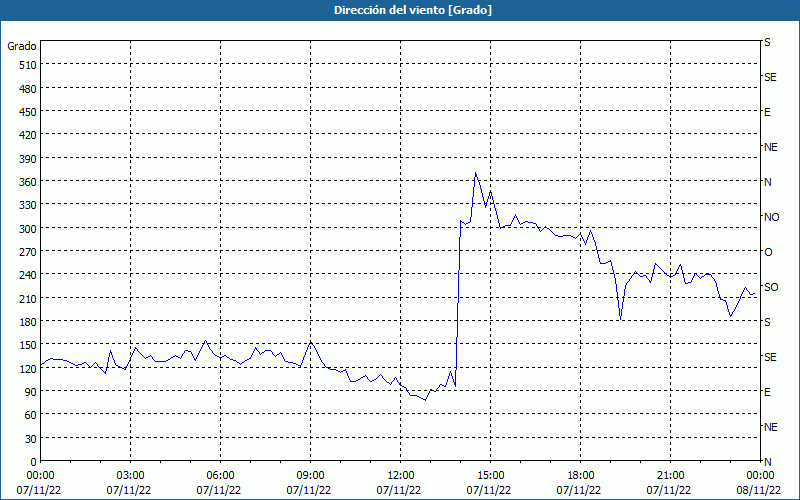Pick the 180 degree axis label
Image resolution: width=800 pixels, height=500 pixels.
(x=28, y=322)
